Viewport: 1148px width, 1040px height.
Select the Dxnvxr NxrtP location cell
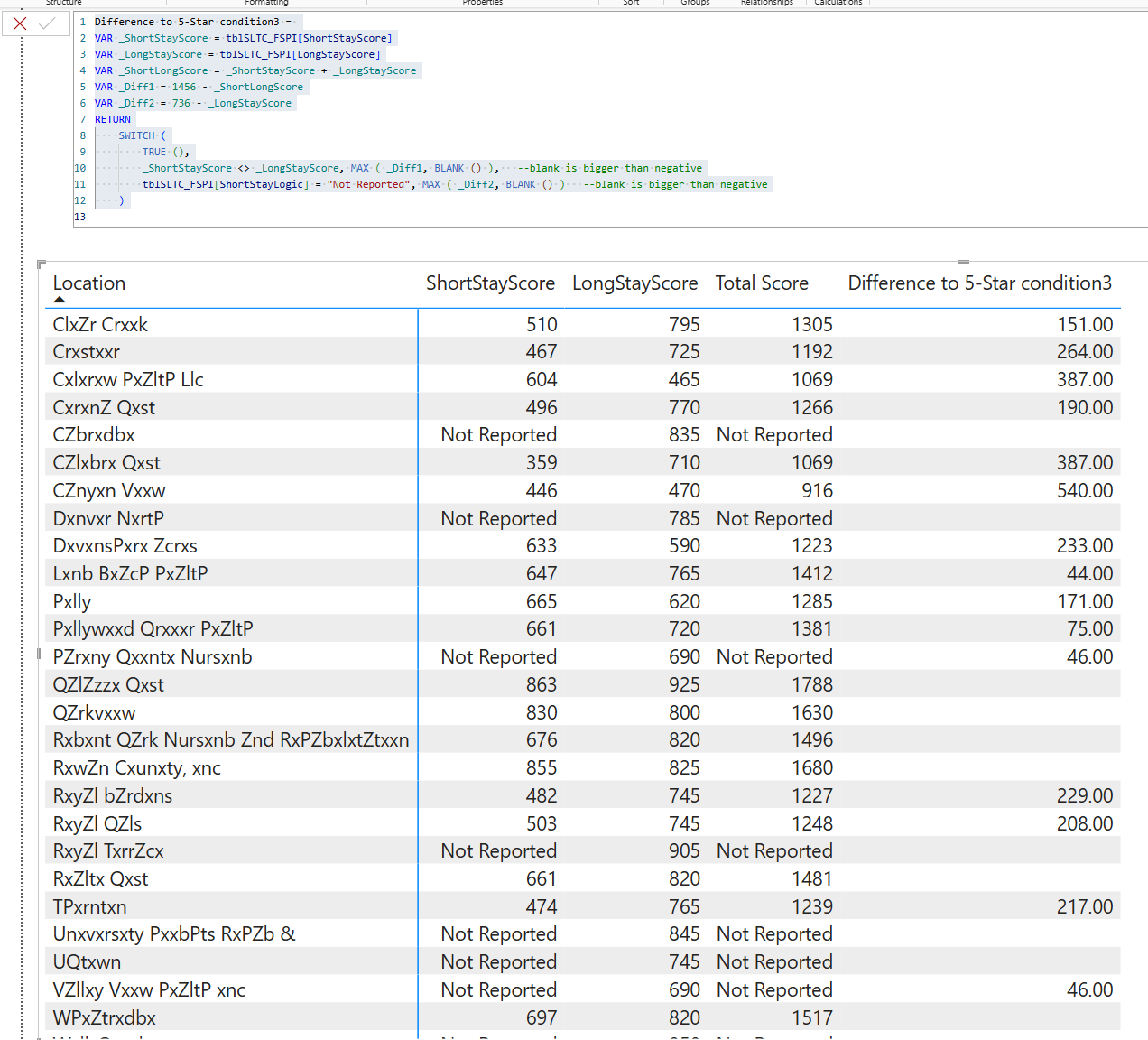[108, 519]
